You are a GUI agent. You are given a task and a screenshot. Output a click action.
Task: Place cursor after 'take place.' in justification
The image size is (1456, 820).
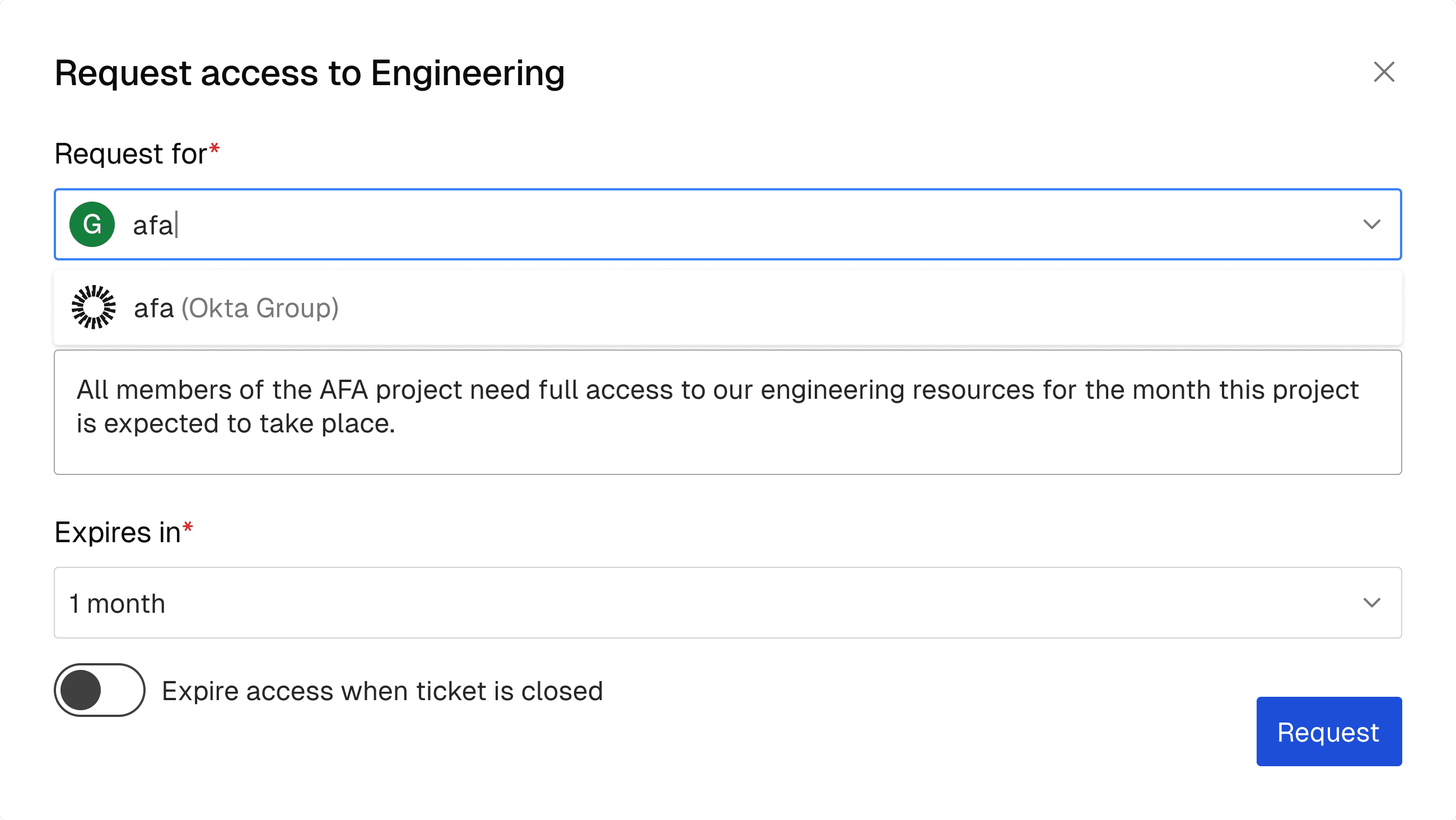click(x=397, y=424)
